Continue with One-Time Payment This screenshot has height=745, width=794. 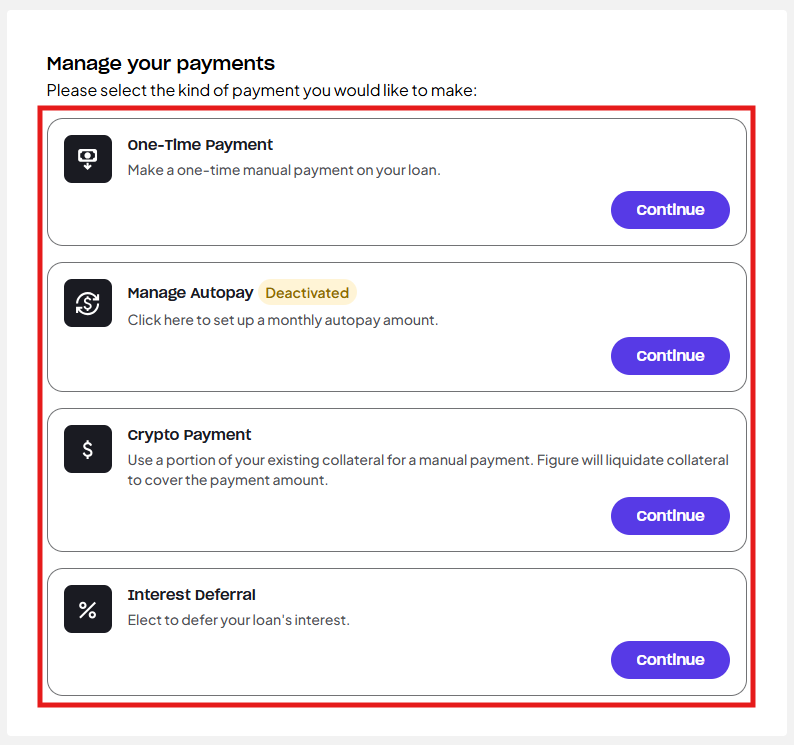pyautogui.click(x=670, y=210)
